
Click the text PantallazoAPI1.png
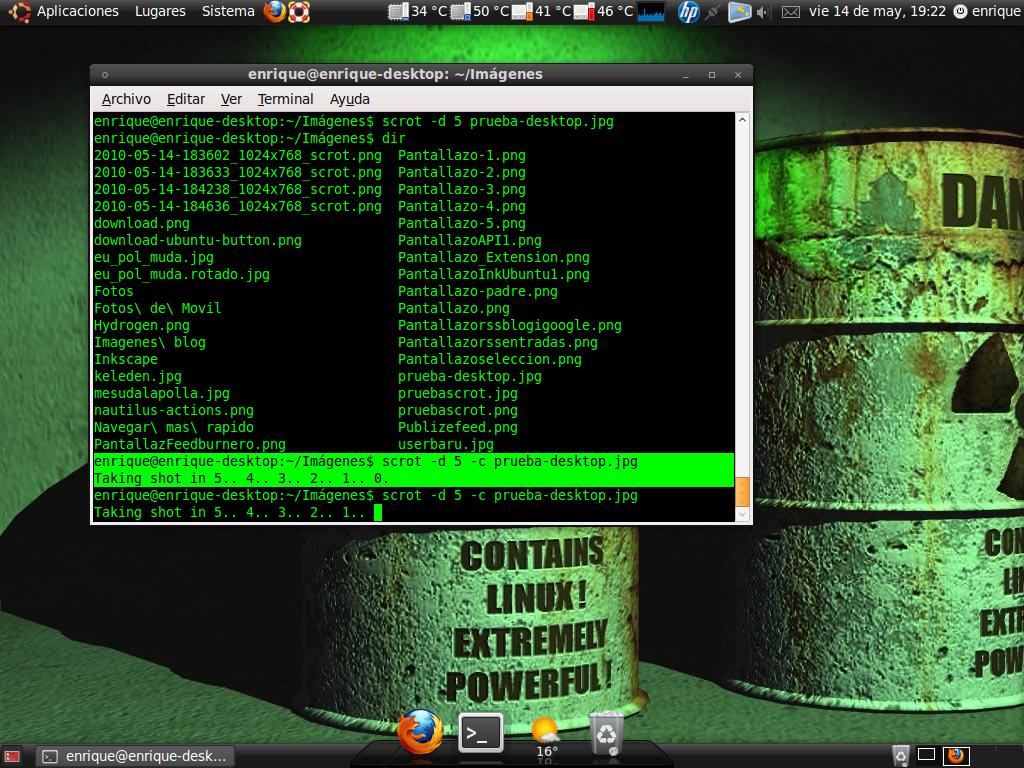click(x=470, y=240)
